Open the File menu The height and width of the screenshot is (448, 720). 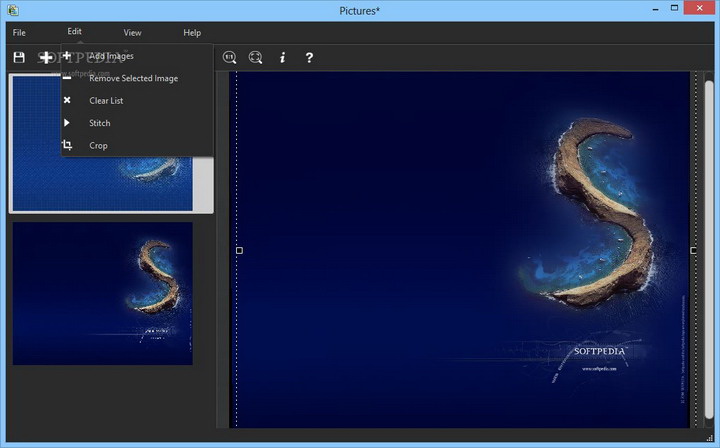[19, 33]
